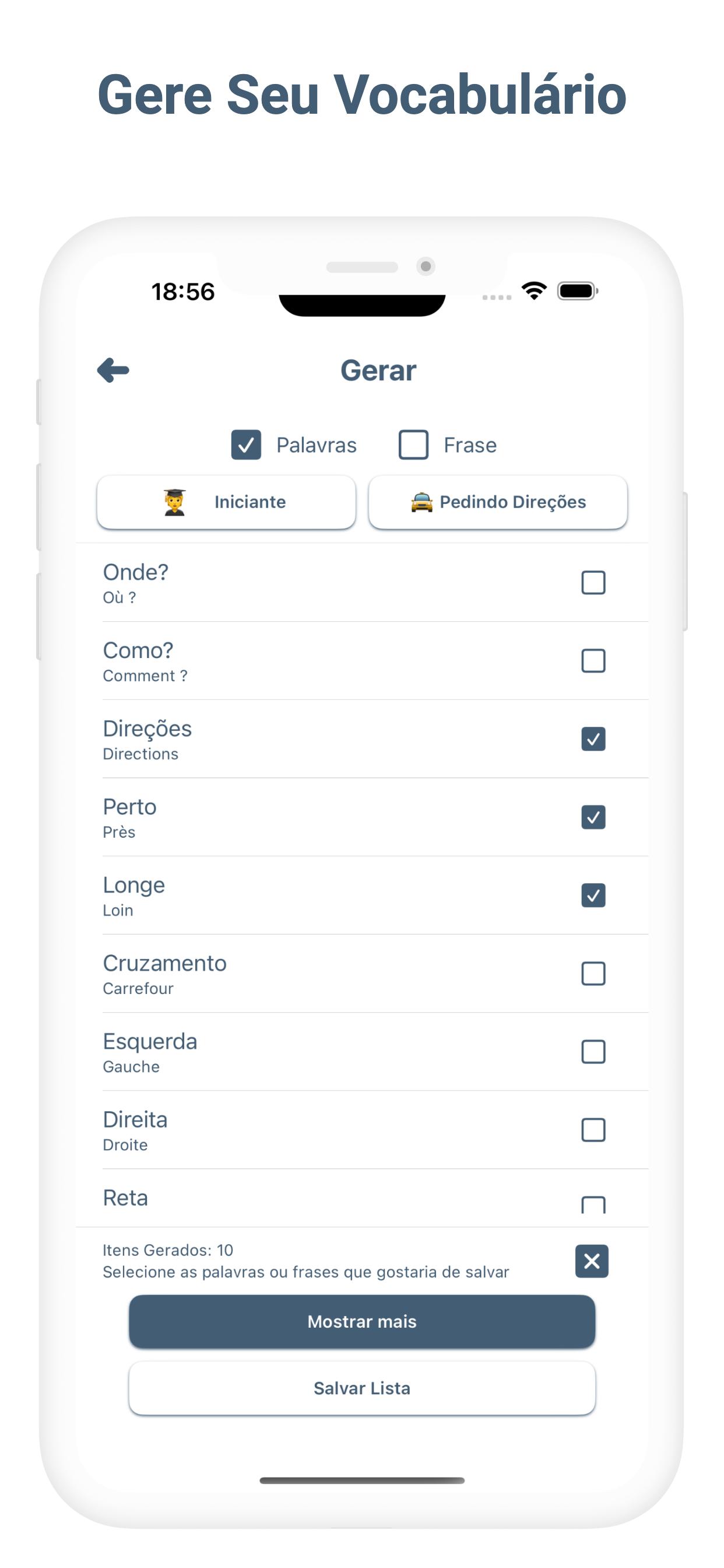This screenshot has height=1568, width=724.
Task: Uncheck the Direções word checkbox
Action: click(x=593, y=739)
